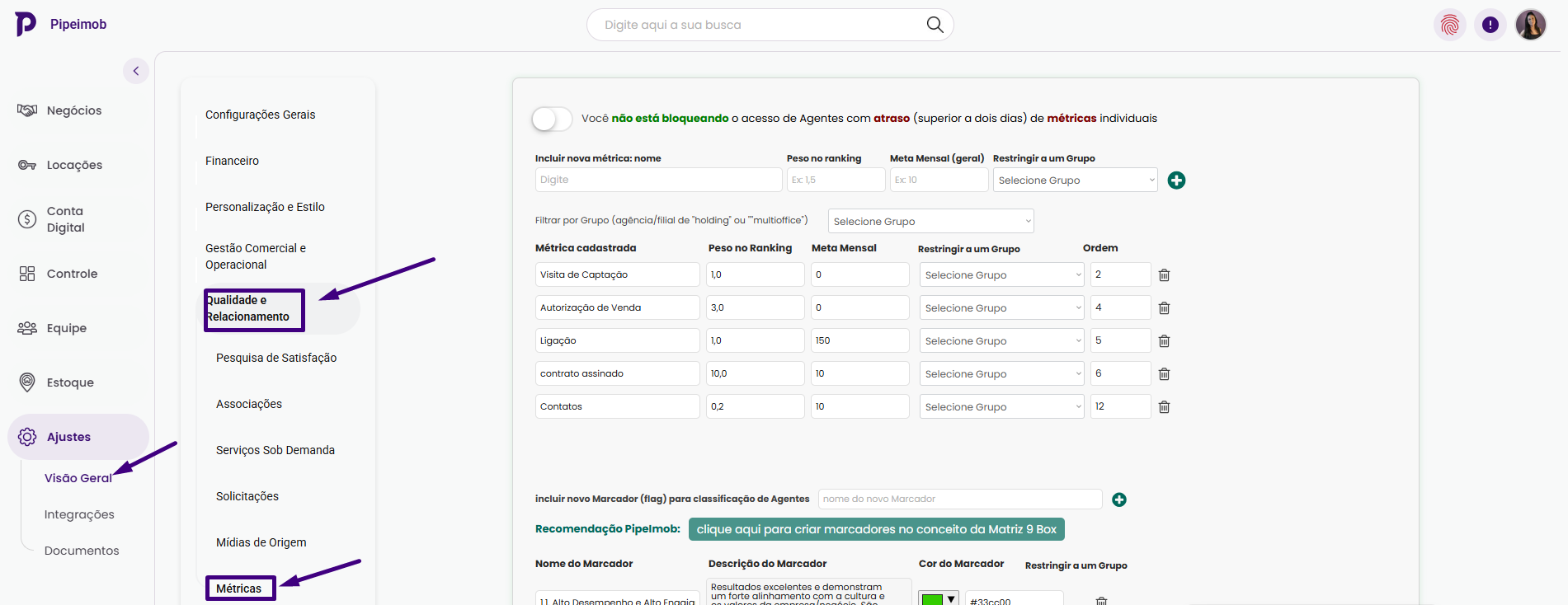Open the exclamation alert notification icon
The height and width of the screenshot is (605, 1568).
point(1490,25)
